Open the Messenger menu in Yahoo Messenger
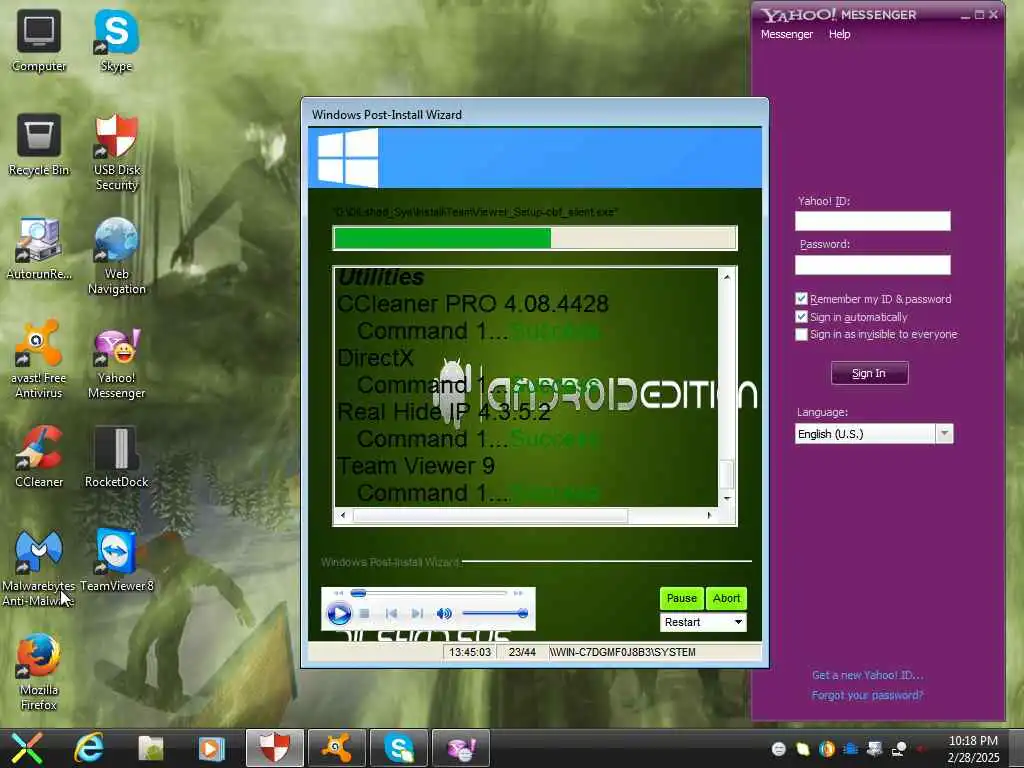Viewport: 1024px width, 768px height. [x=786, y=34]
